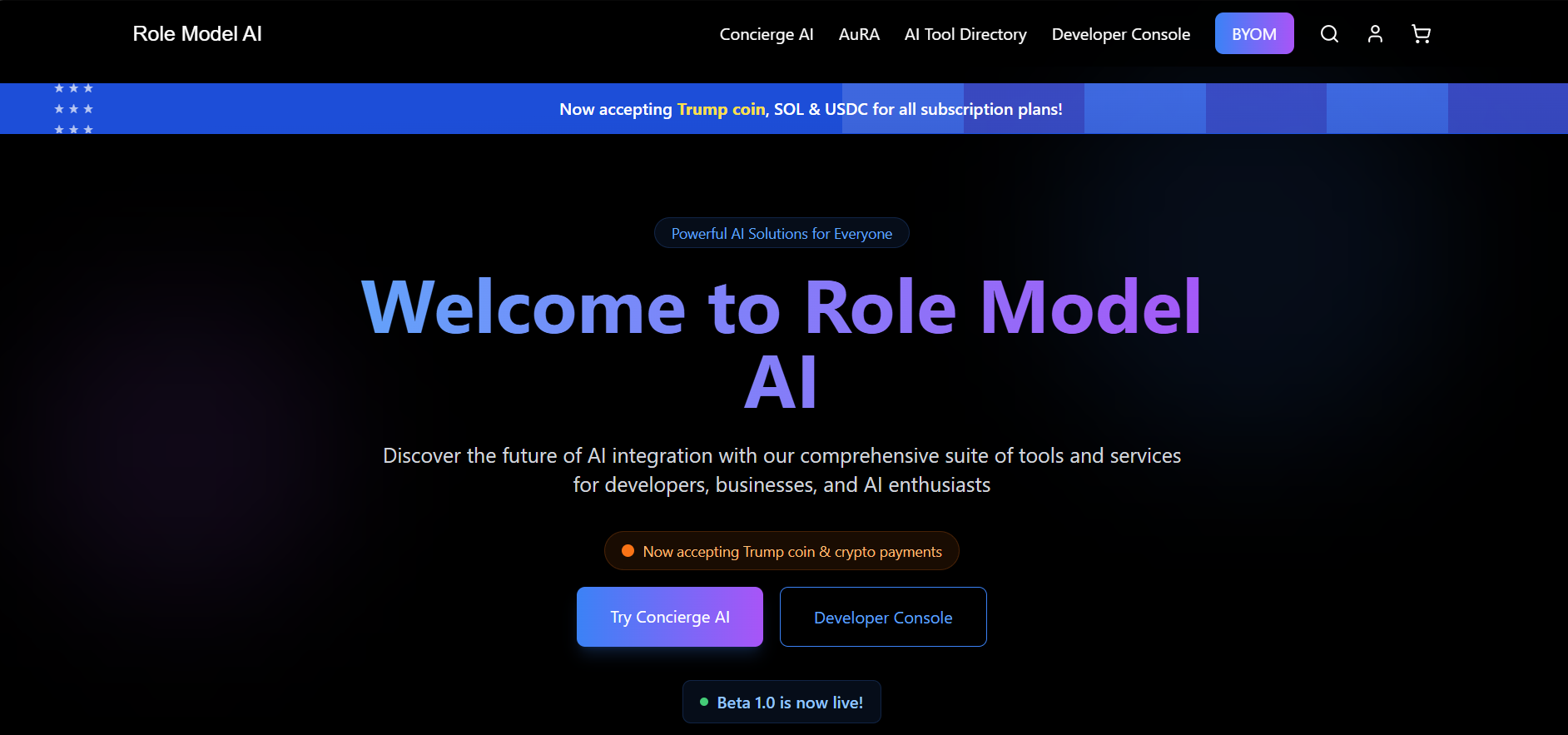Open the user account icon
The image size is (1568, 735).
pos(1375,34)
